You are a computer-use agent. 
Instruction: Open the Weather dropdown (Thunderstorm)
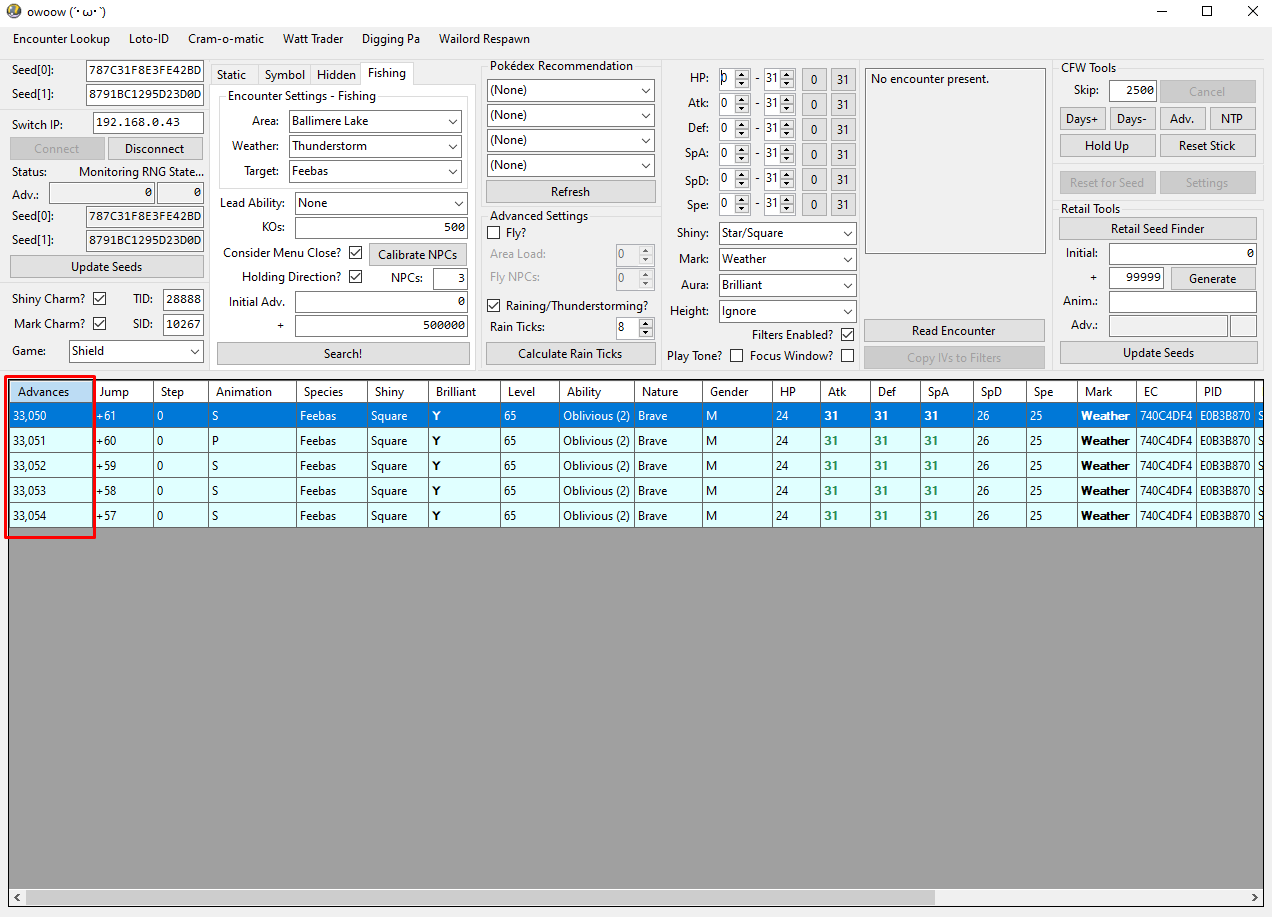(375, 146)
